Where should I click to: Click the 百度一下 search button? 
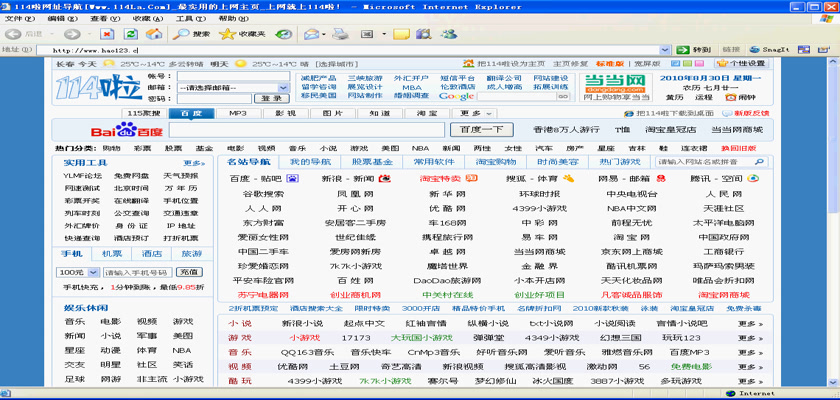point(481,130)
